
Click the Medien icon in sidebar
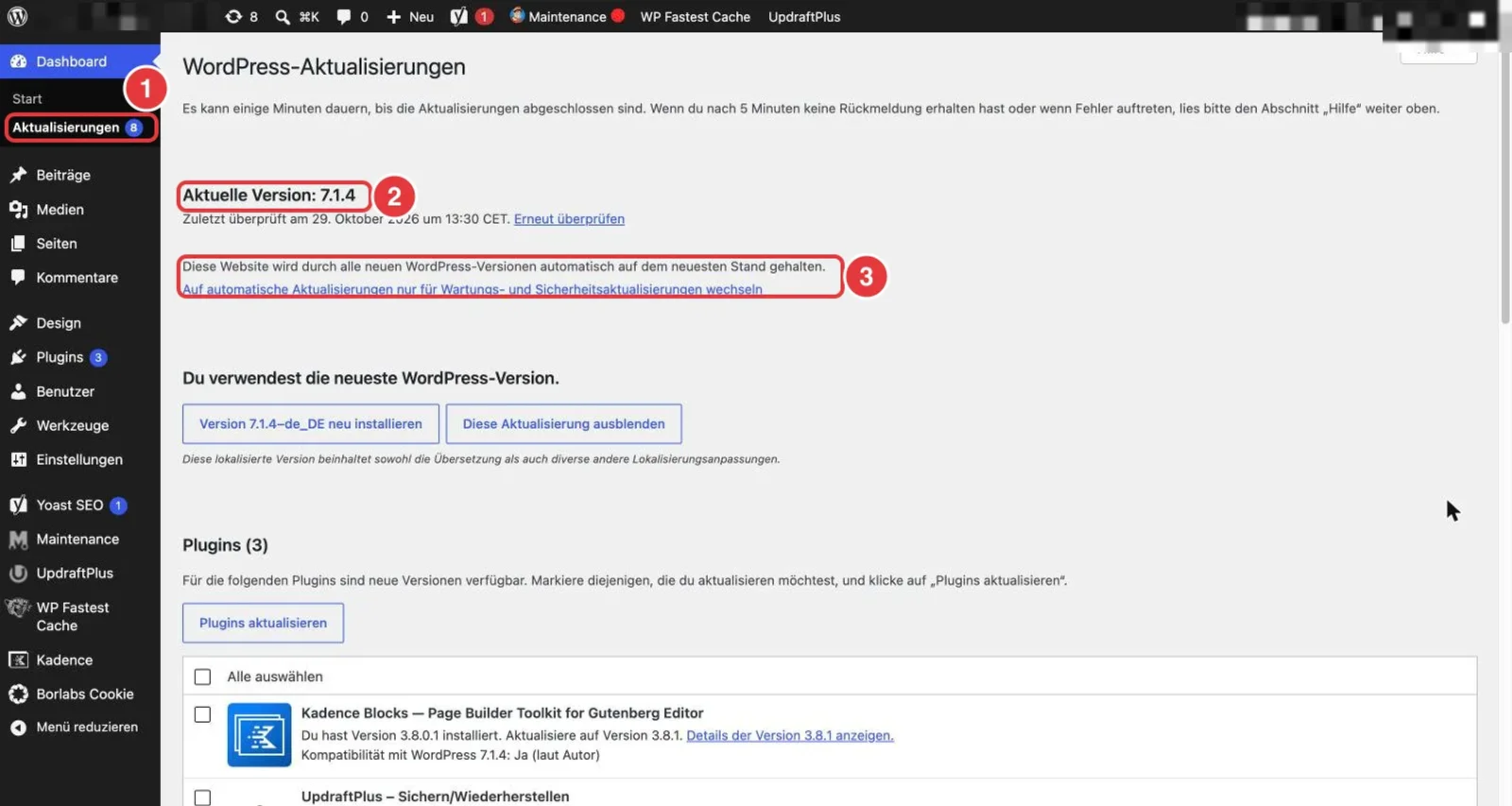18,209
